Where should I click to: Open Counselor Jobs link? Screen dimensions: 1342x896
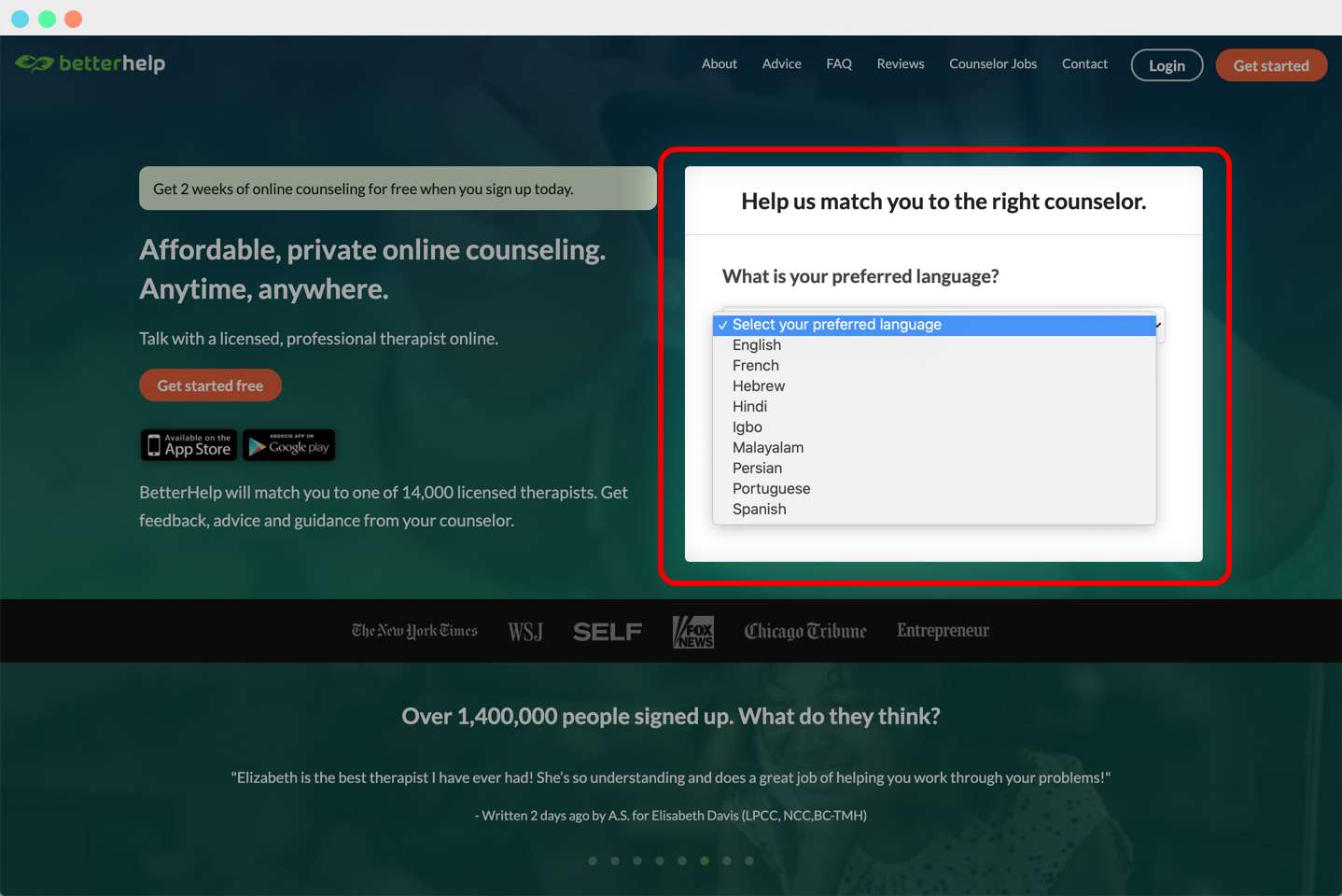pos(993,63)
